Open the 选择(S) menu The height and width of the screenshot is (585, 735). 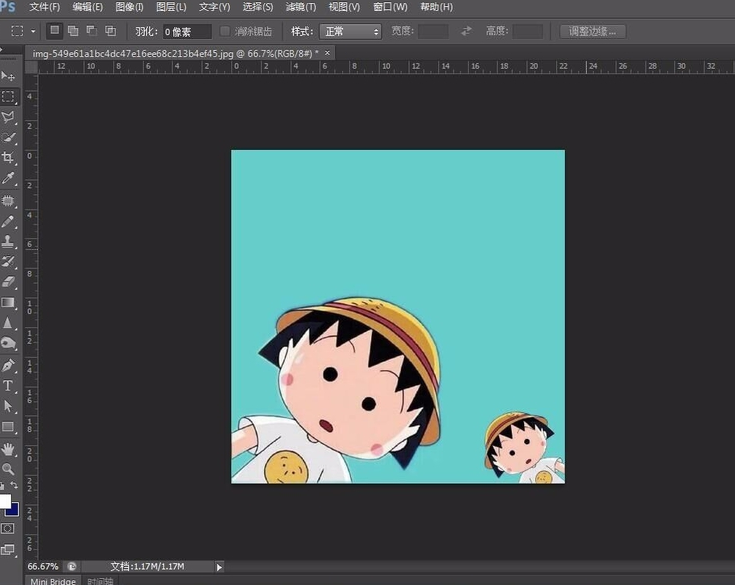point(258,7)
